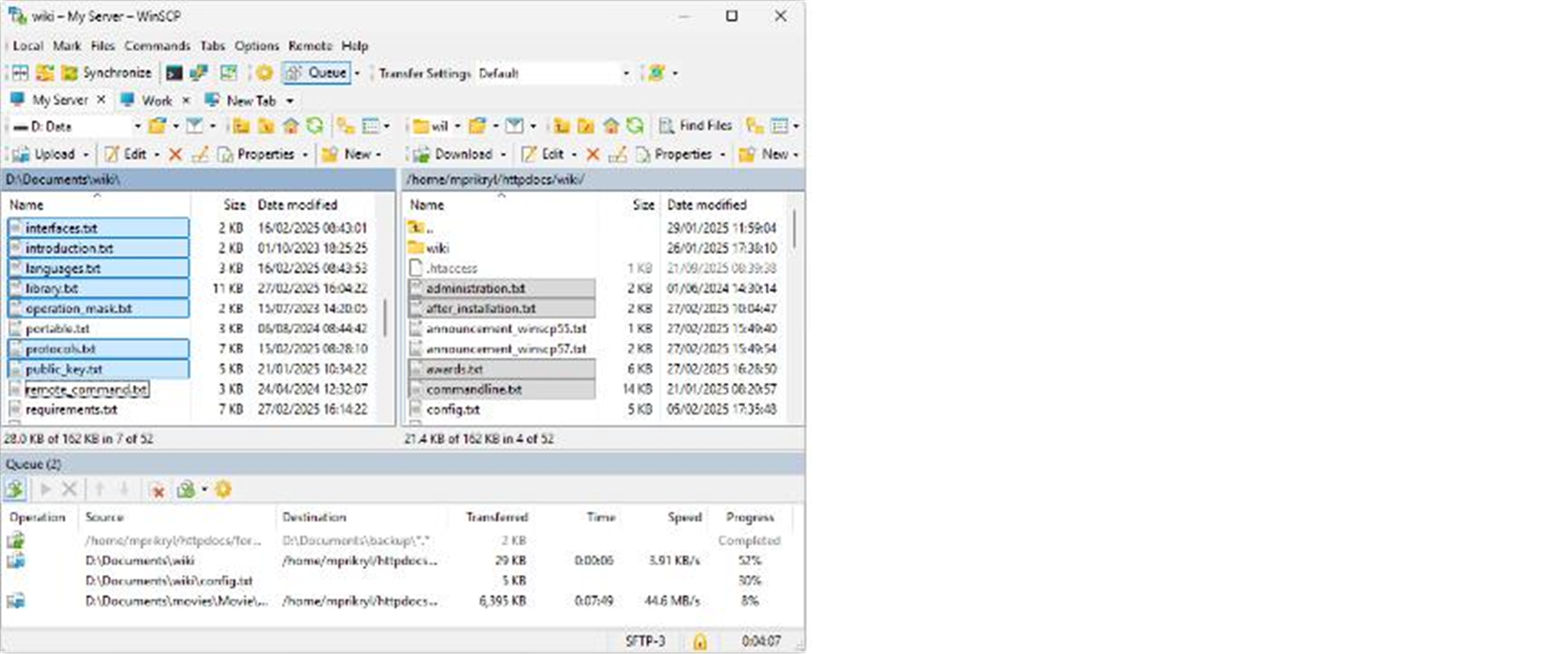Delete selected local files with red X

click(176, 154)
